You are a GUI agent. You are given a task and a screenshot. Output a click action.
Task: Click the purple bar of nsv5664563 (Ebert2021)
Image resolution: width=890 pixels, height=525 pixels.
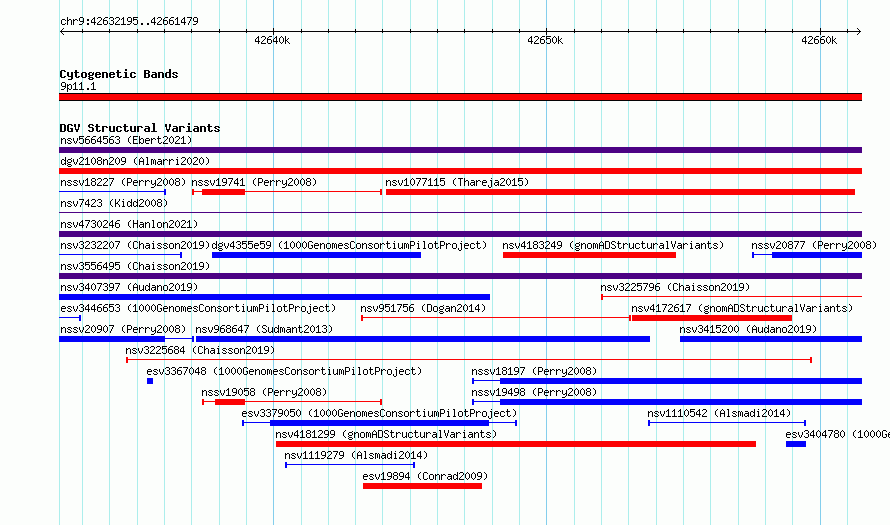click(460, 150)
